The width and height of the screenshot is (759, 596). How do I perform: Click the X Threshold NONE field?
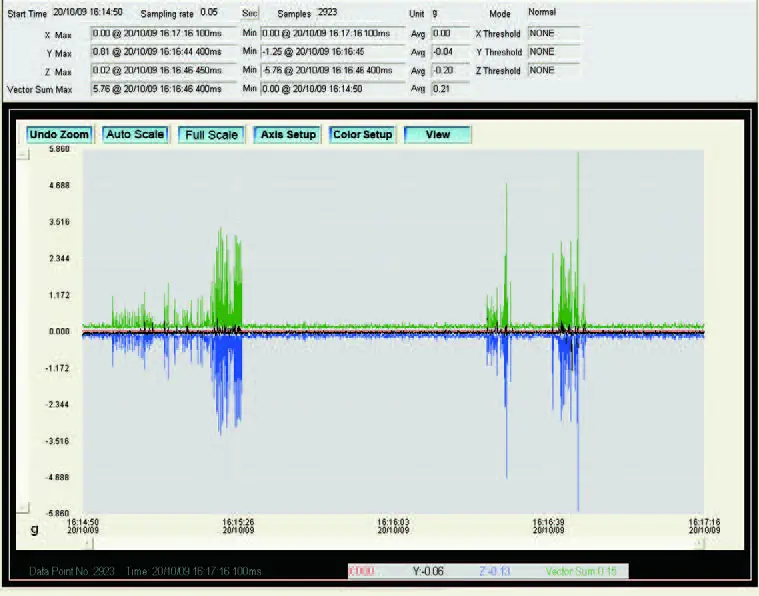coord(553,34)
